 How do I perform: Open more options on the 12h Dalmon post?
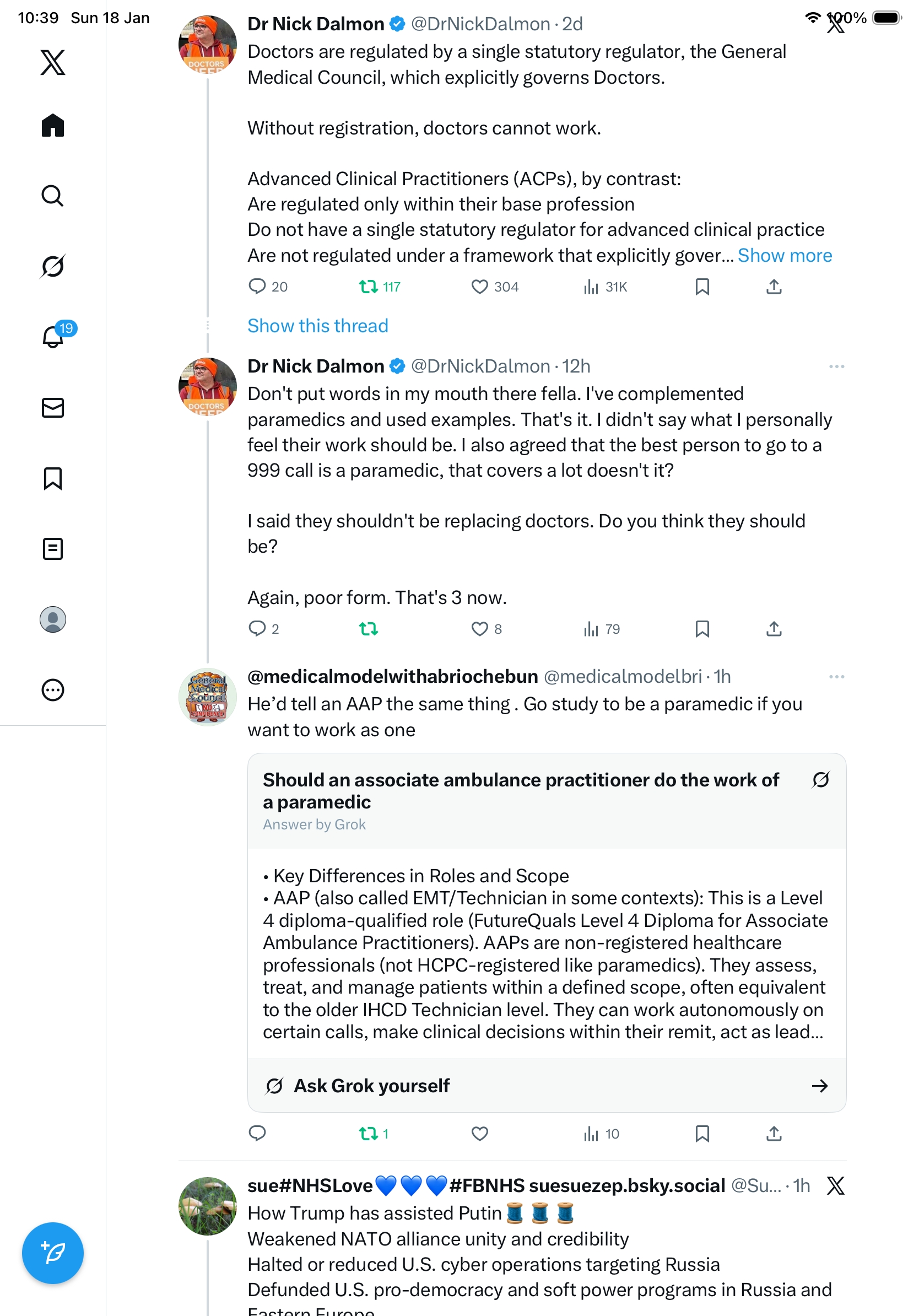836,366
